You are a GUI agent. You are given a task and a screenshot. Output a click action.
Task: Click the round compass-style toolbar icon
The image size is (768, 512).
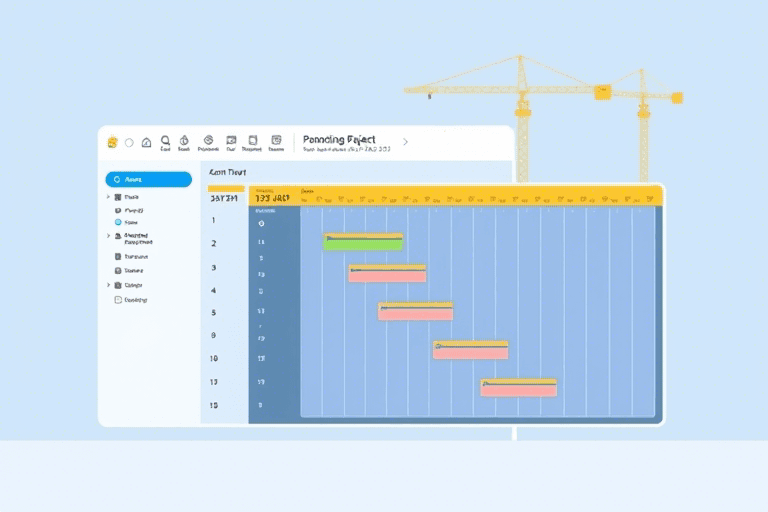tap(208, 141)
